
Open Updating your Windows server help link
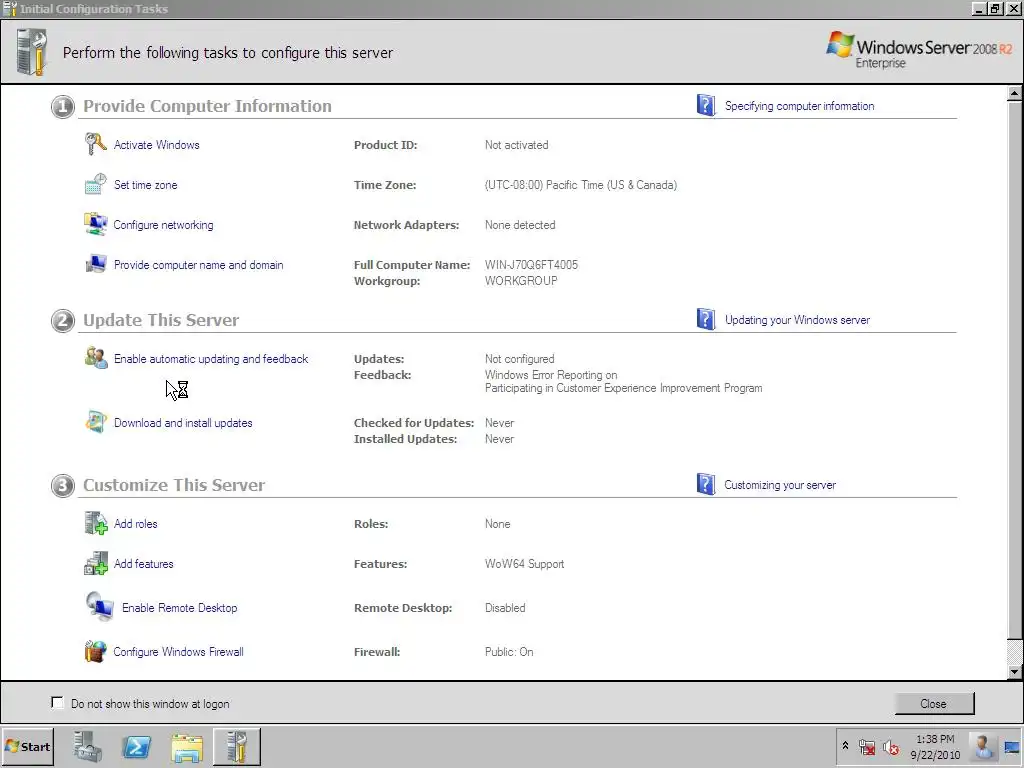pos(797,320)
